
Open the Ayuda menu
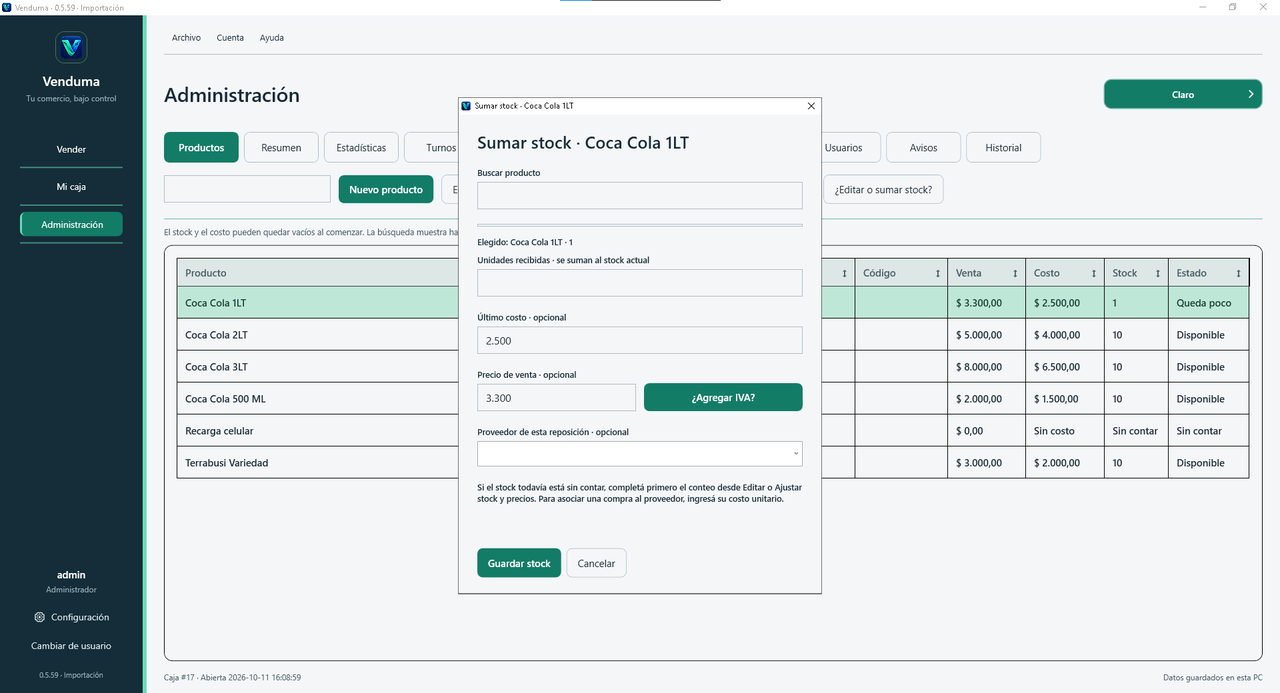pyautogui.click(x=272, y=38)
